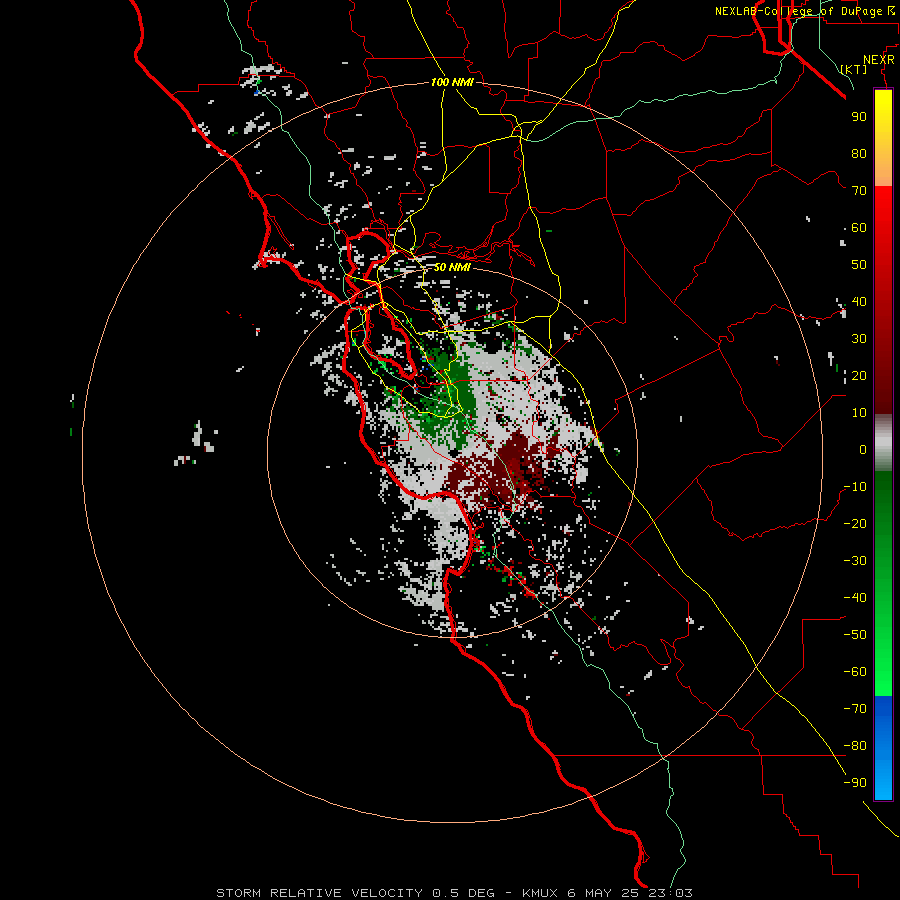Image resolution: width=900 pixels, height=900 pixels.
Task: Click the -60 value on velocity scale
Action: pos(855,672)
